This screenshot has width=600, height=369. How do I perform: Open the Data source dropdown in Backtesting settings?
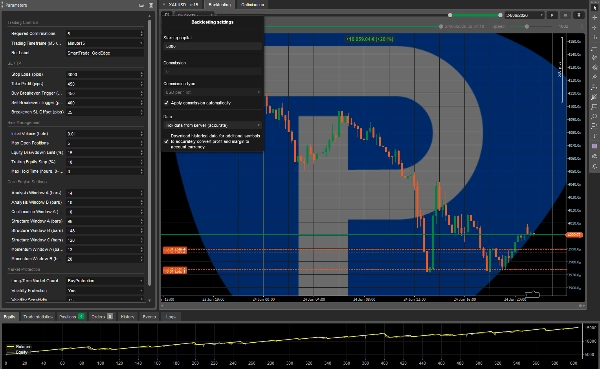pyautogui.click(x=213, y=125)
